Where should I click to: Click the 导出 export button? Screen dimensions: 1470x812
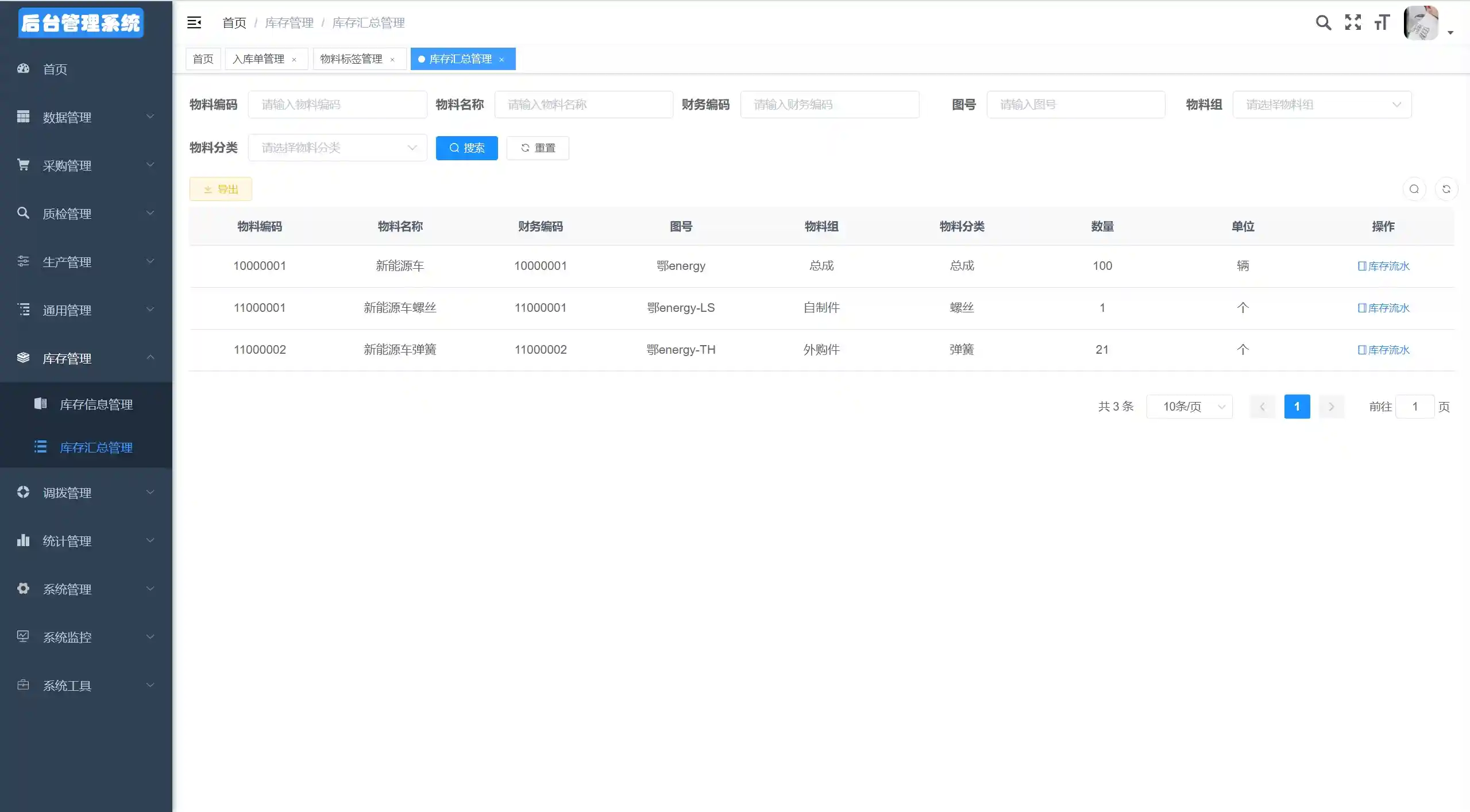(x=221, y=189)
